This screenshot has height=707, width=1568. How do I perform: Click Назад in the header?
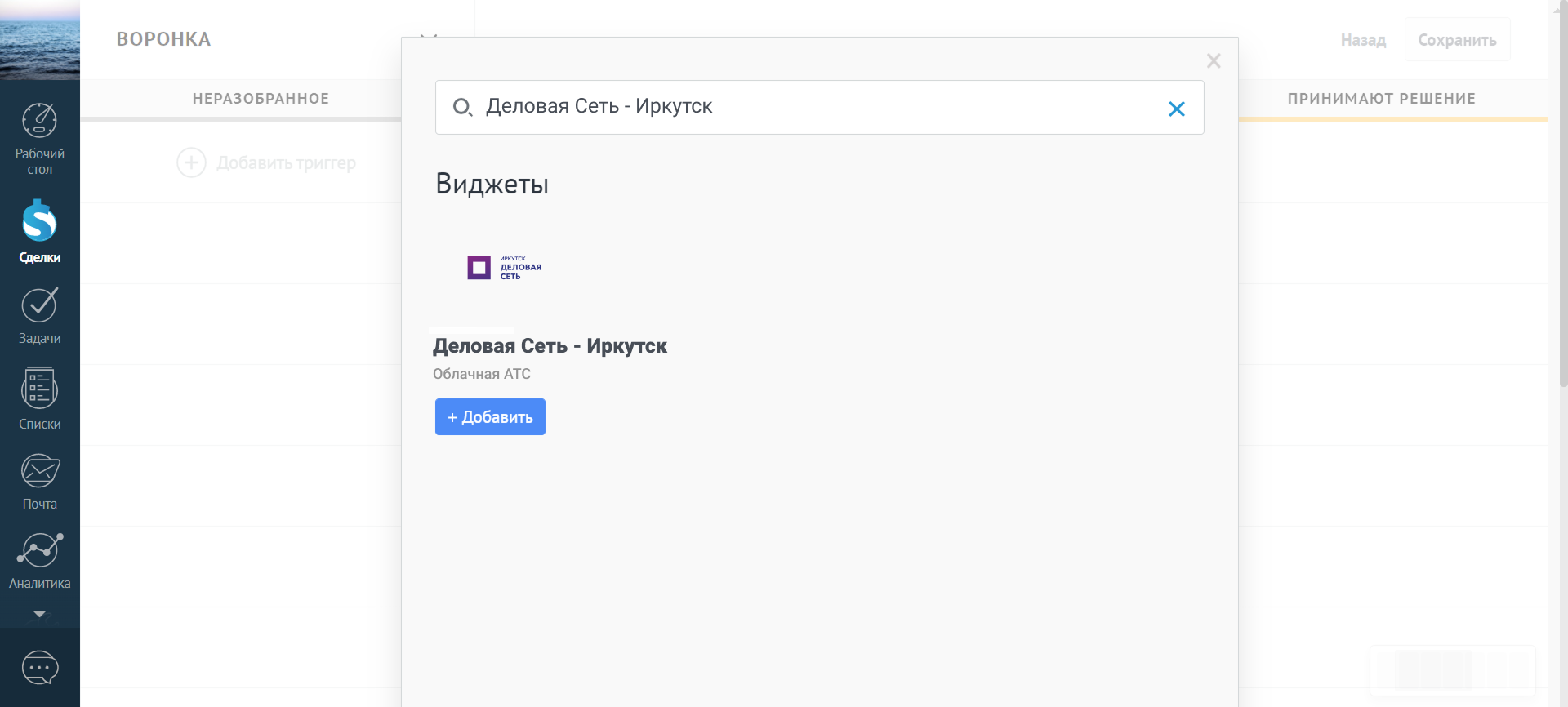click(x=1363, y=40)
